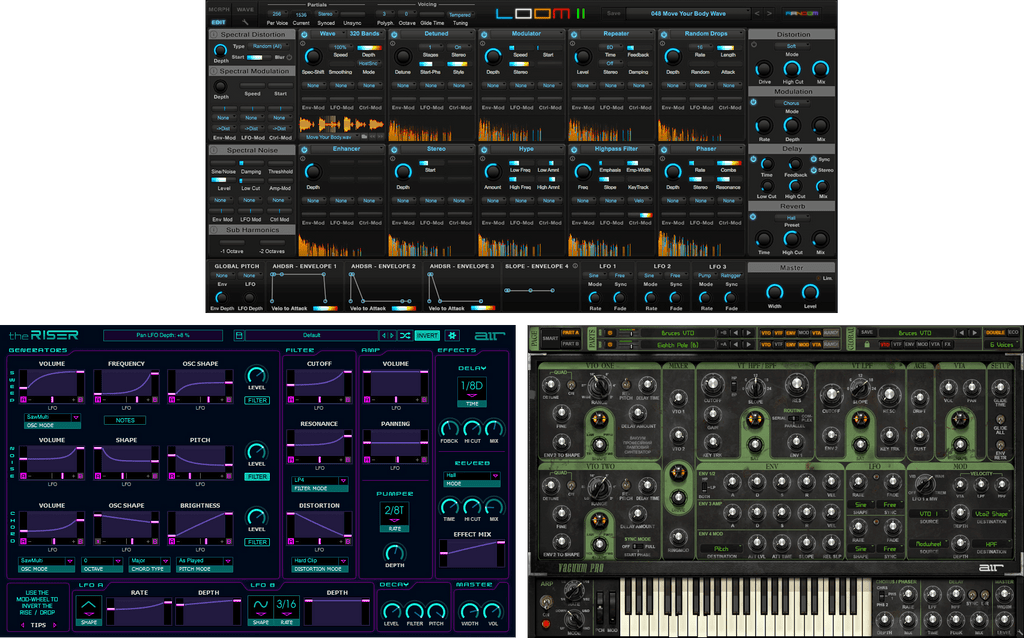Click the Save button in Loom II

point(614,13)
